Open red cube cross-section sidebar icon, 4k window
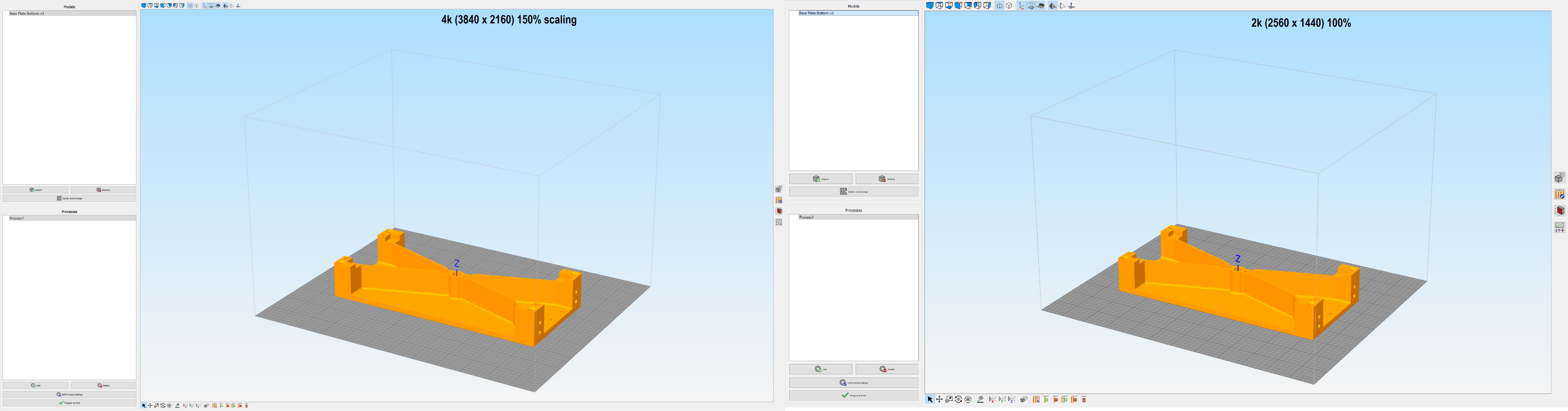 779,211
